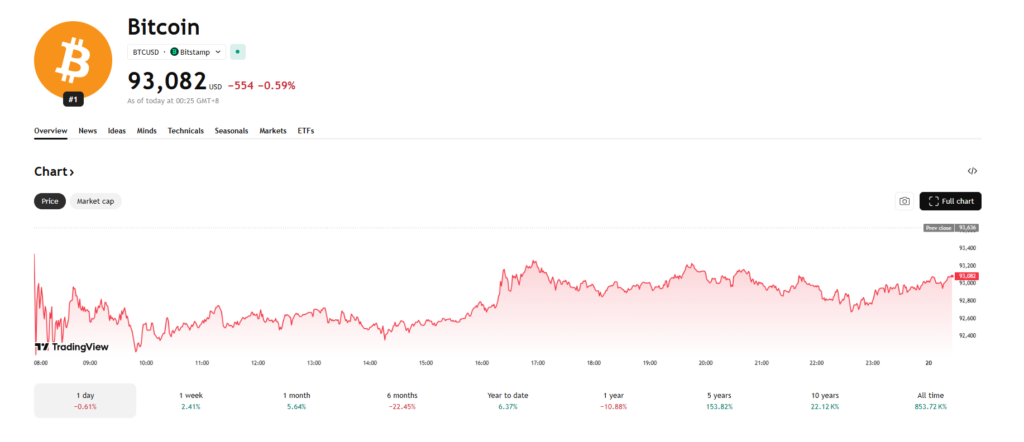
Task: Show the All time price range
Action: [x=929, y=400]
